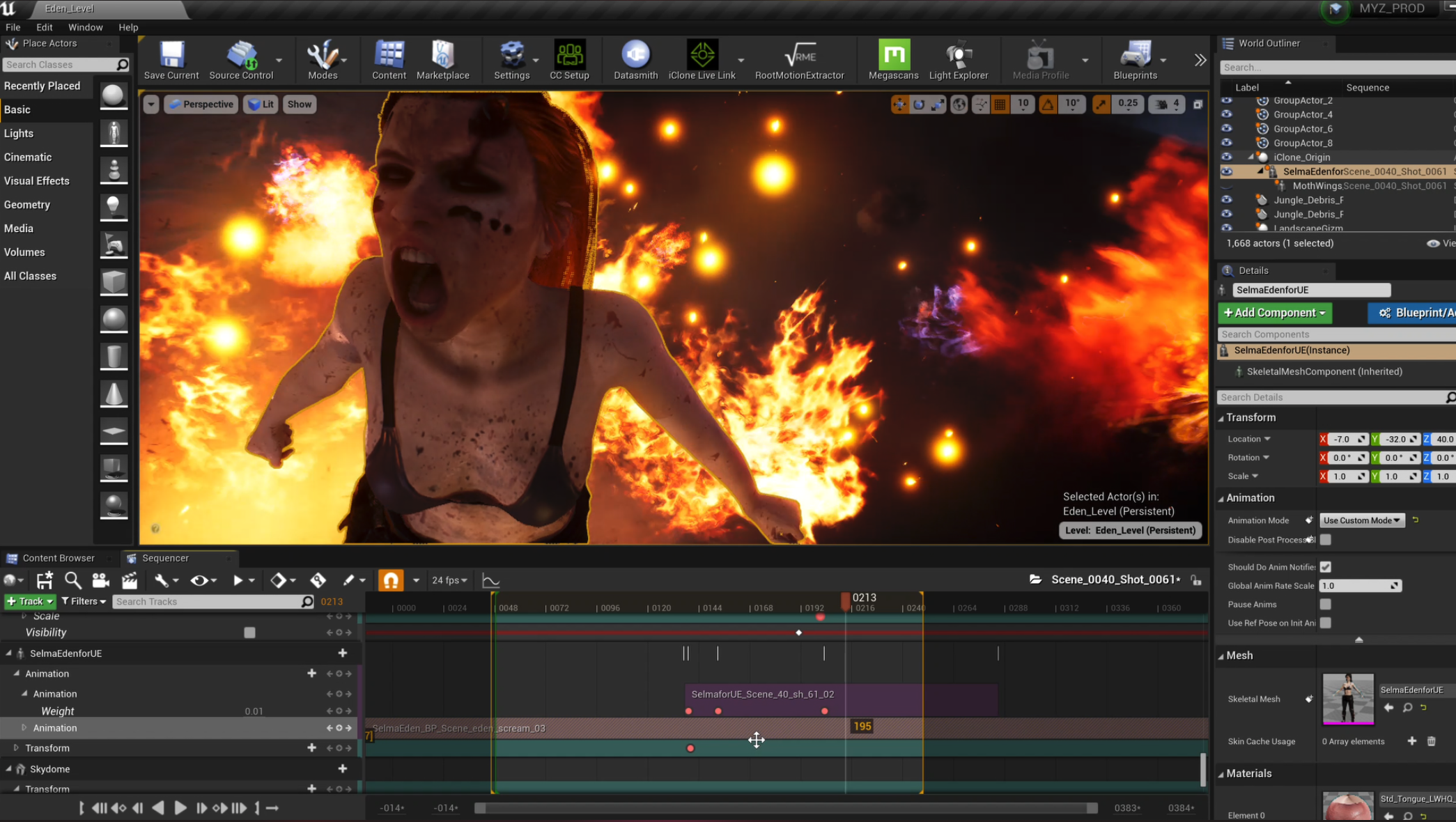
Task: Open the Modes toolbar button
Action: [323, 60]
